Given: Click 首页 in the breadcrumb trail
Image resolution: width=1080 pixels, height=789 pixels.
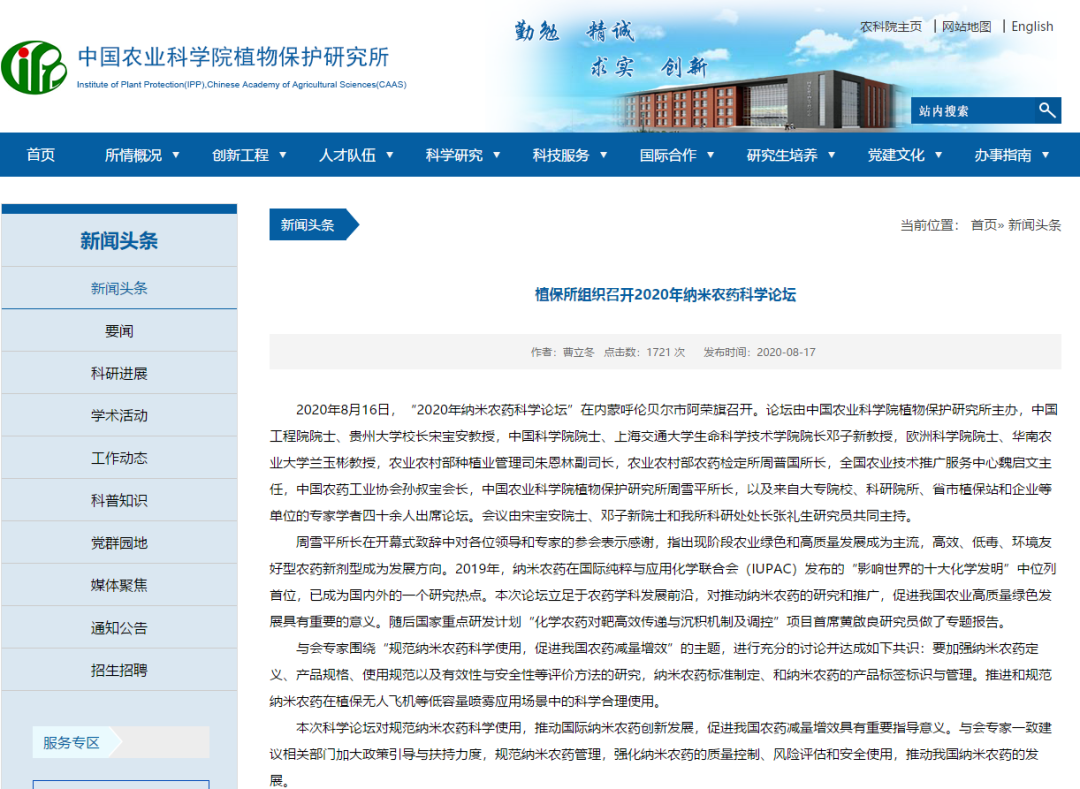Looking at the screenshot, I should 984,225.
